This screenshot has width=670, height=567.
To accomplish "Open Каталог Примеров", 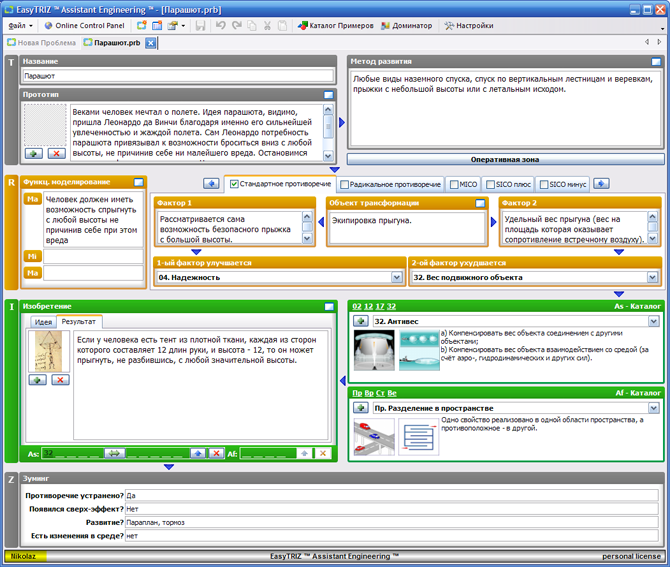I will click(x=336, y=26).
